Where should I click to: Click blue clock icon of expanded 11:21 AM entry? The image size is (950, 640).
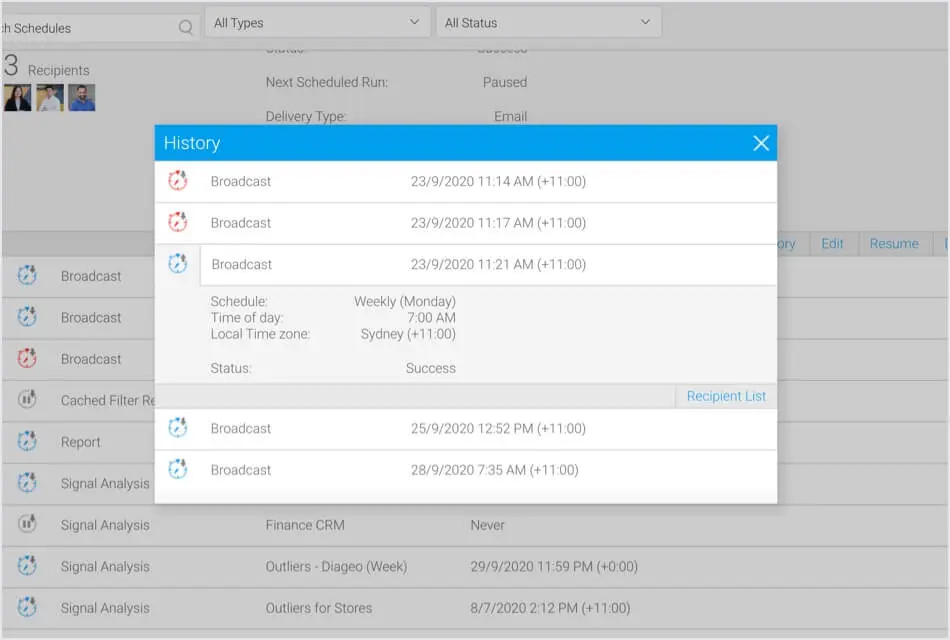[177, 264]
